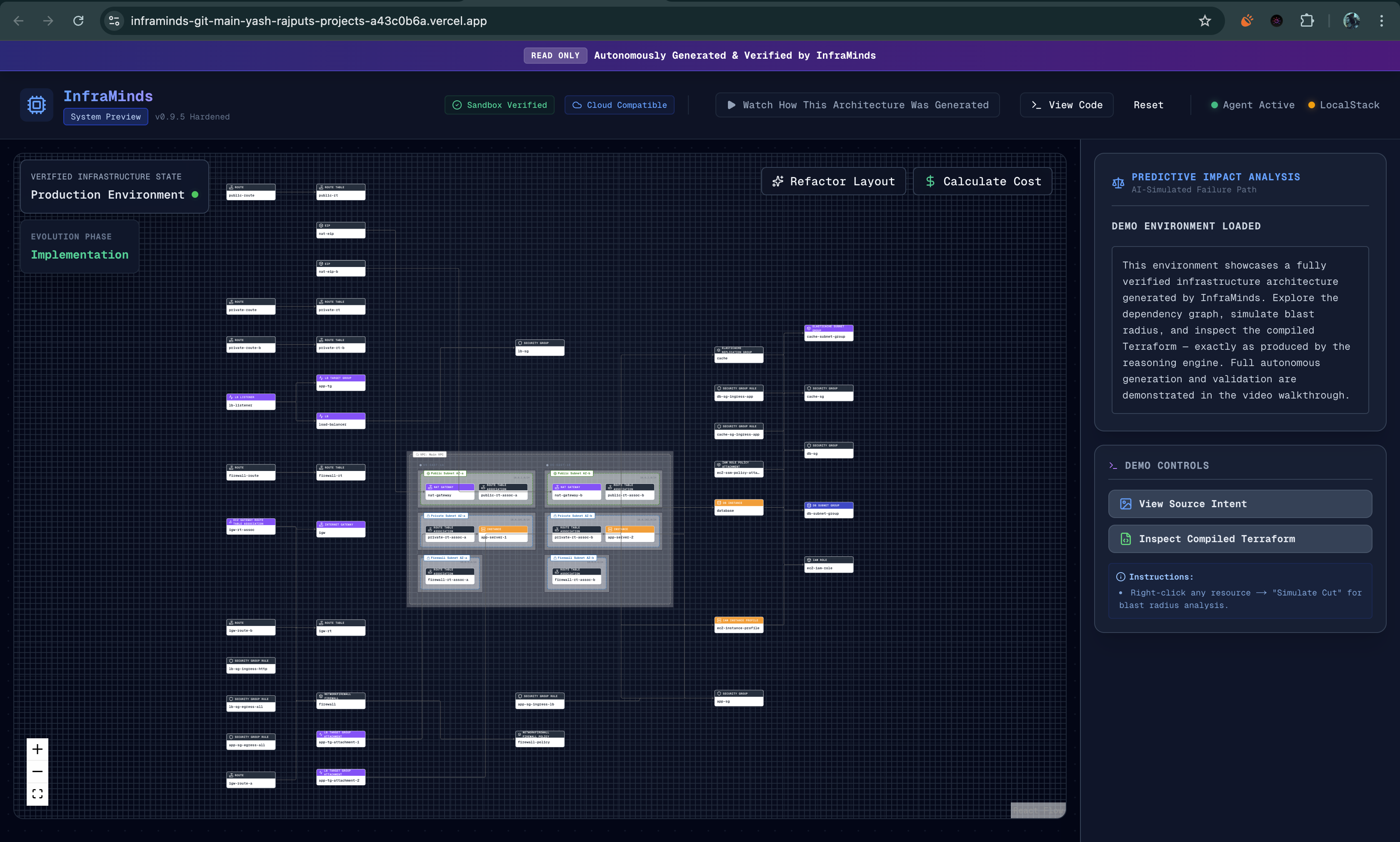1400x842 pixels.
Task: Open the Chrome three-dot menu
Action: 1381,21
